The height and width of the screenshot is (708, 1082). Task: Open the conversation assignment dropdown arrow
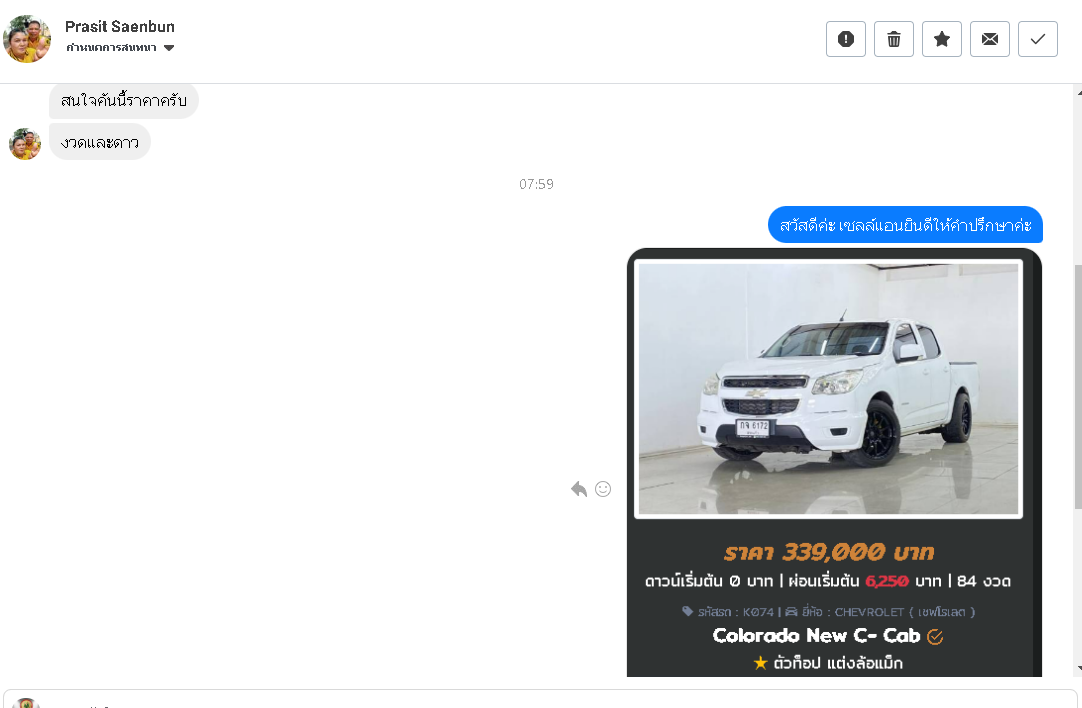point(169,48)
